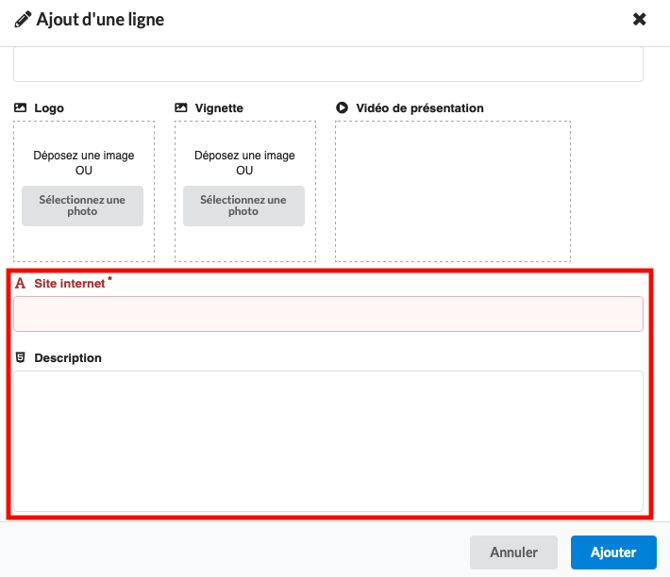This screenshot has width=670, height=577.
Task: Click the Annuler button
Action: pos(514,552)
